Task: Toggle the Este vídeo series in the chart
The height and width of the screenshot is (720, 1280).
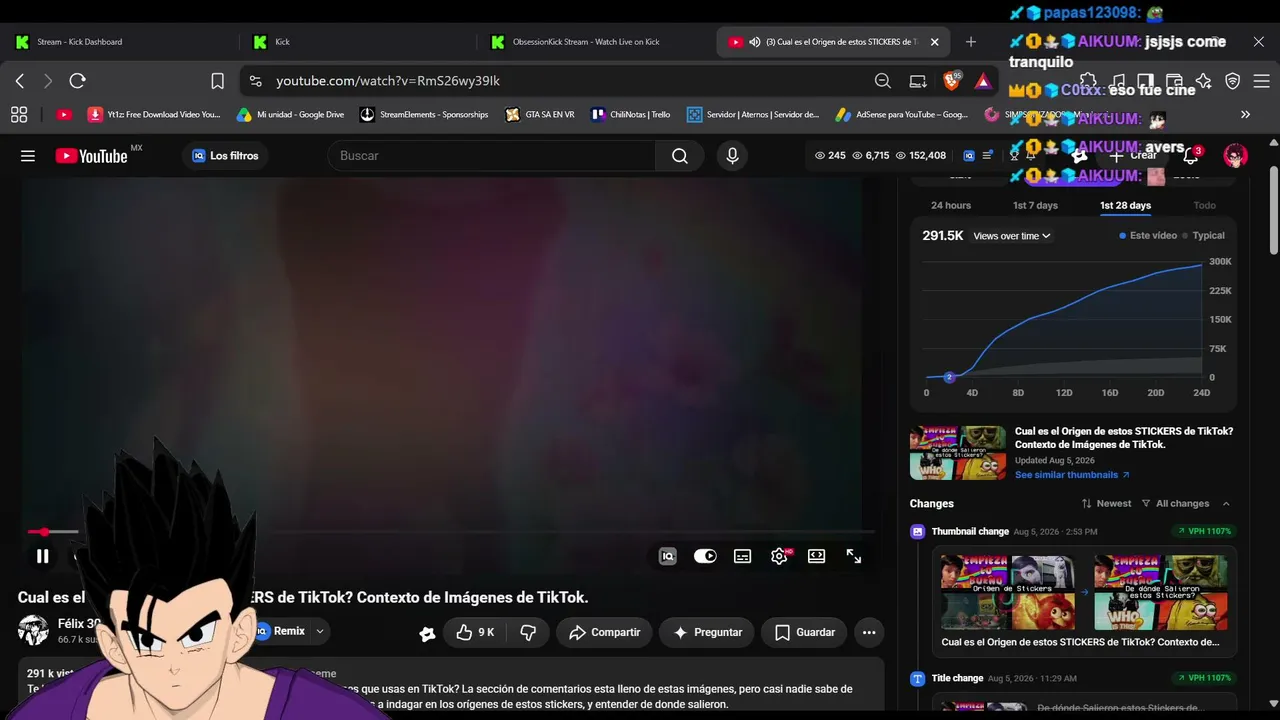Action: [1148, 236]
